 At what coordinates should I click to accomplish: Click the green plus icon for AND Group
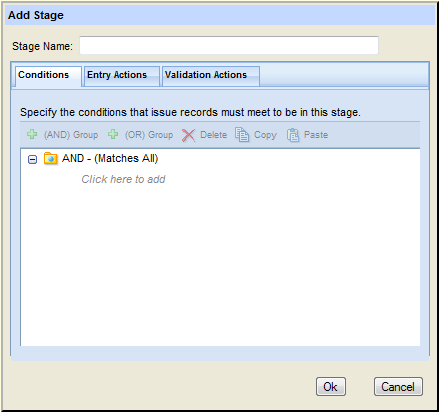click(x=32, y=134)
